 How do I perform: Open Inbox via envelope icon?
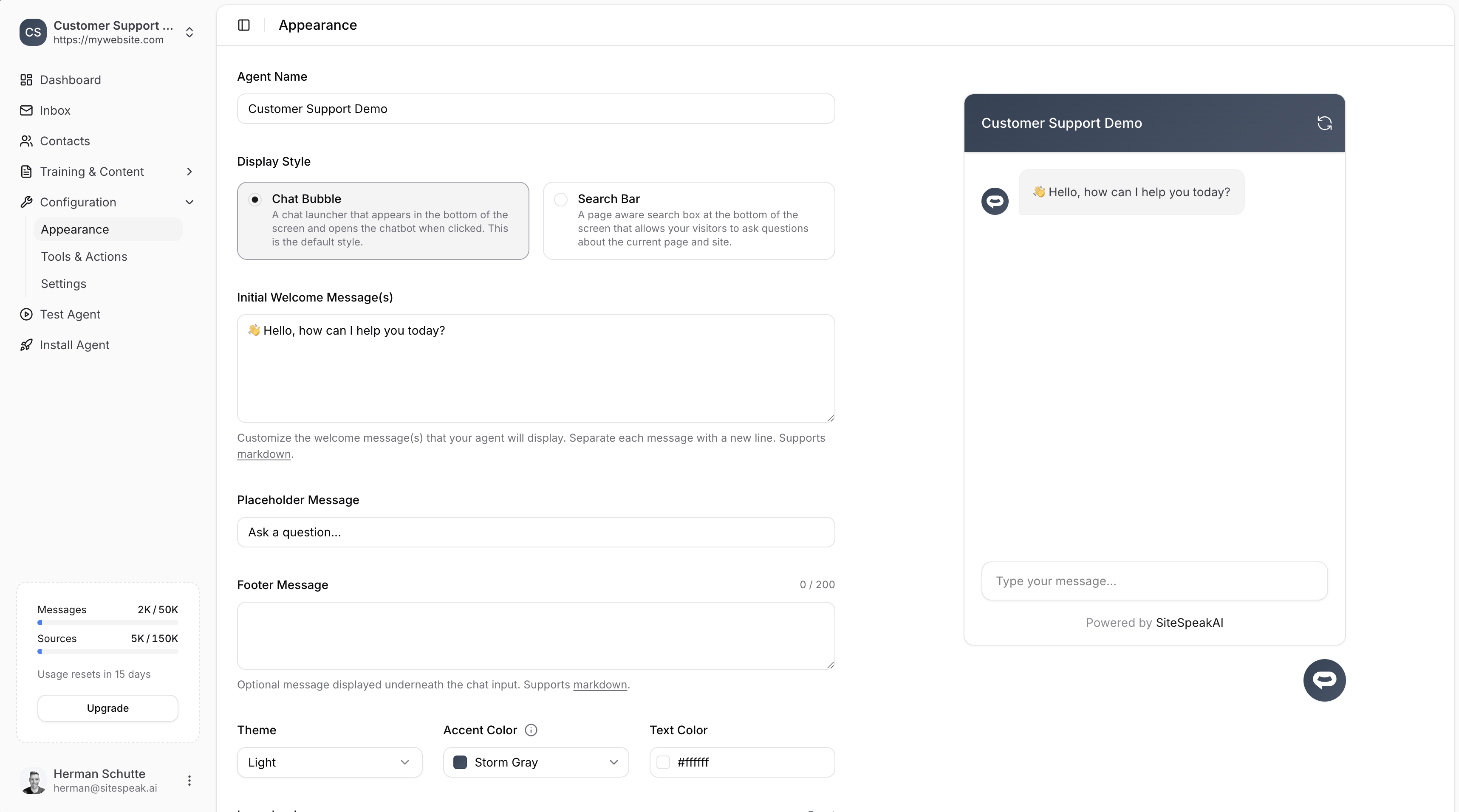click(x=26, y=110)
